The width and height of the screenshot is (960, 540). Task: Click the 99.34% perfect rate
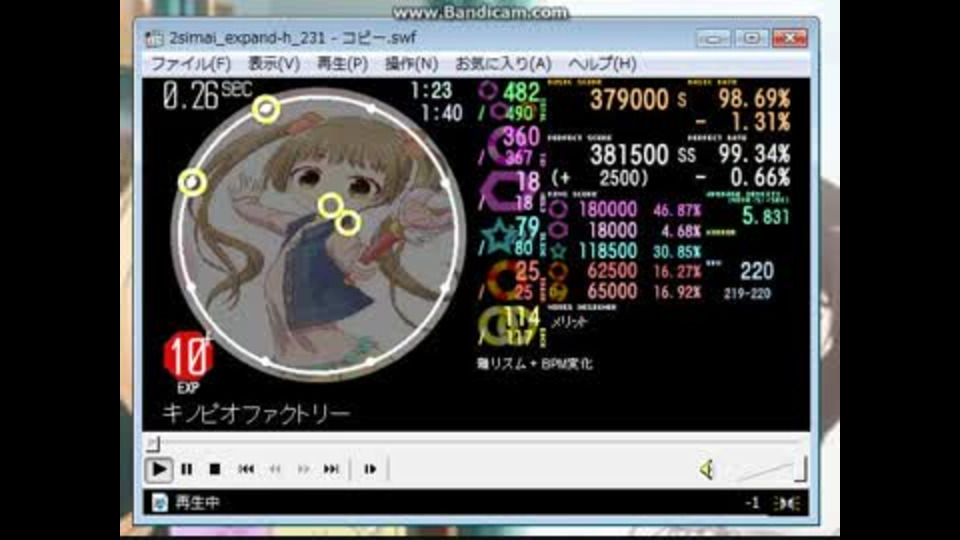[x=754, y=154]
